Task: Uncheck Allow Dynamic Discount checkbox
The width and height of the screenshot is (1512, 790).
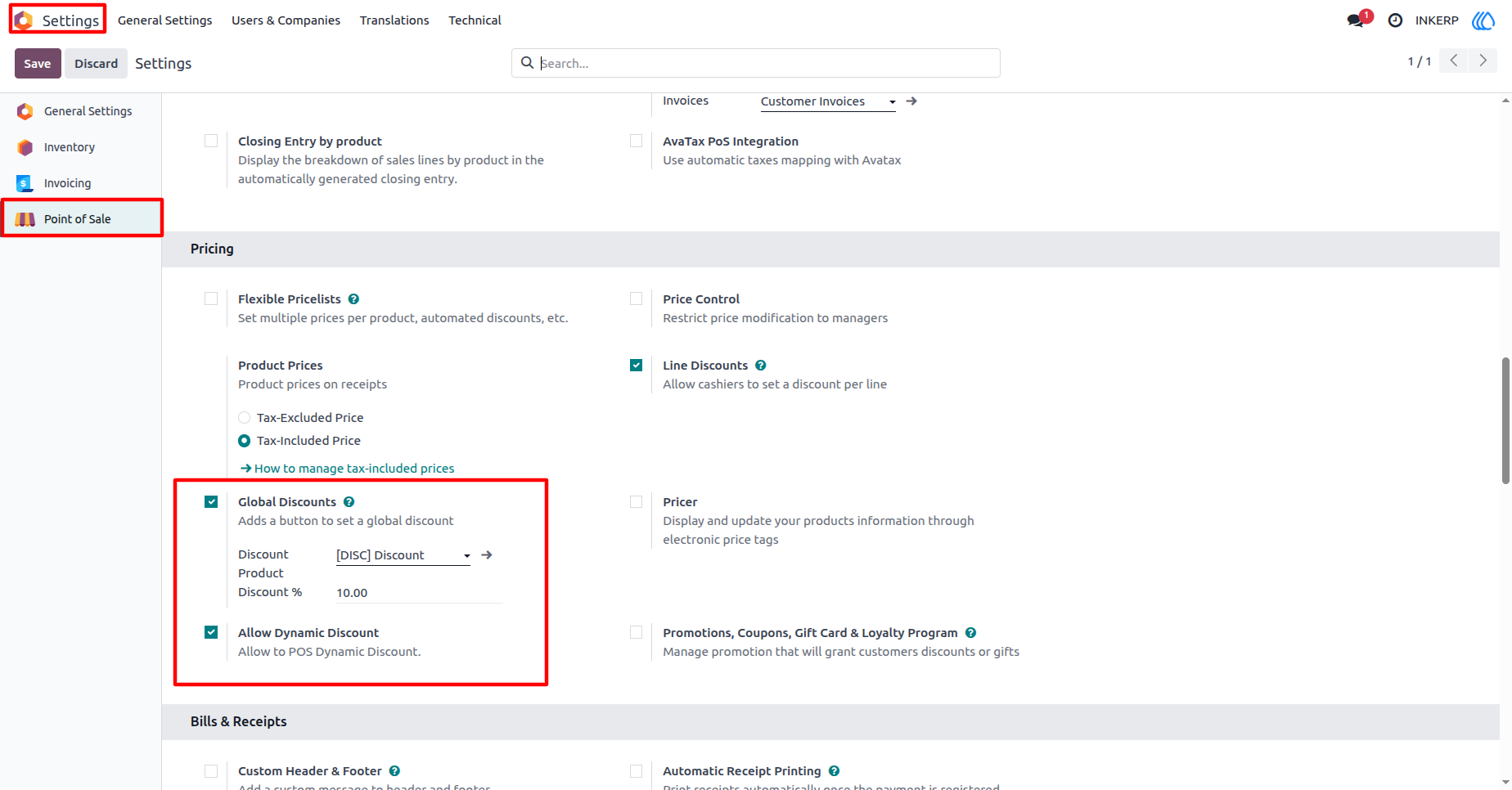Action: click(x=211, y=632)
